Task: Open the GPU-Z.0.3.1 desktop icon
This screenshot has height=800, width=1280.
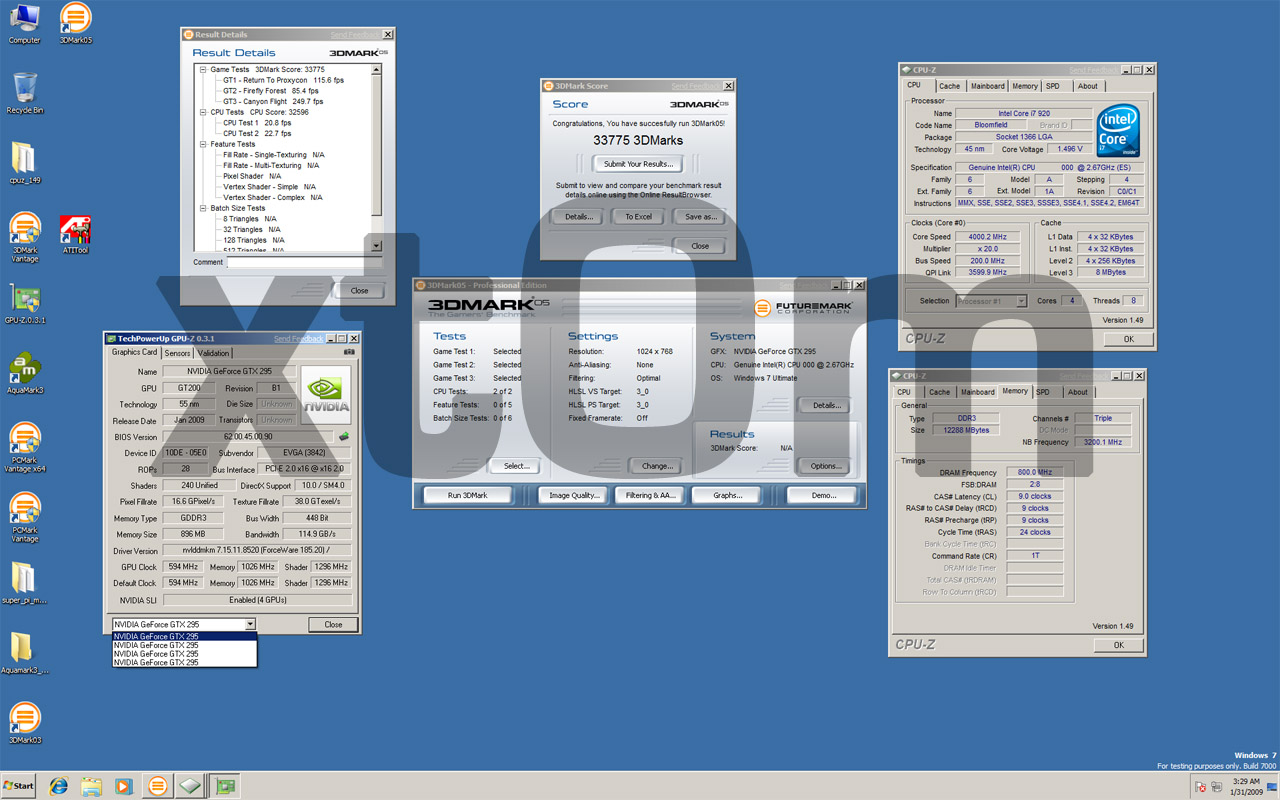Action: click(24, 304)
